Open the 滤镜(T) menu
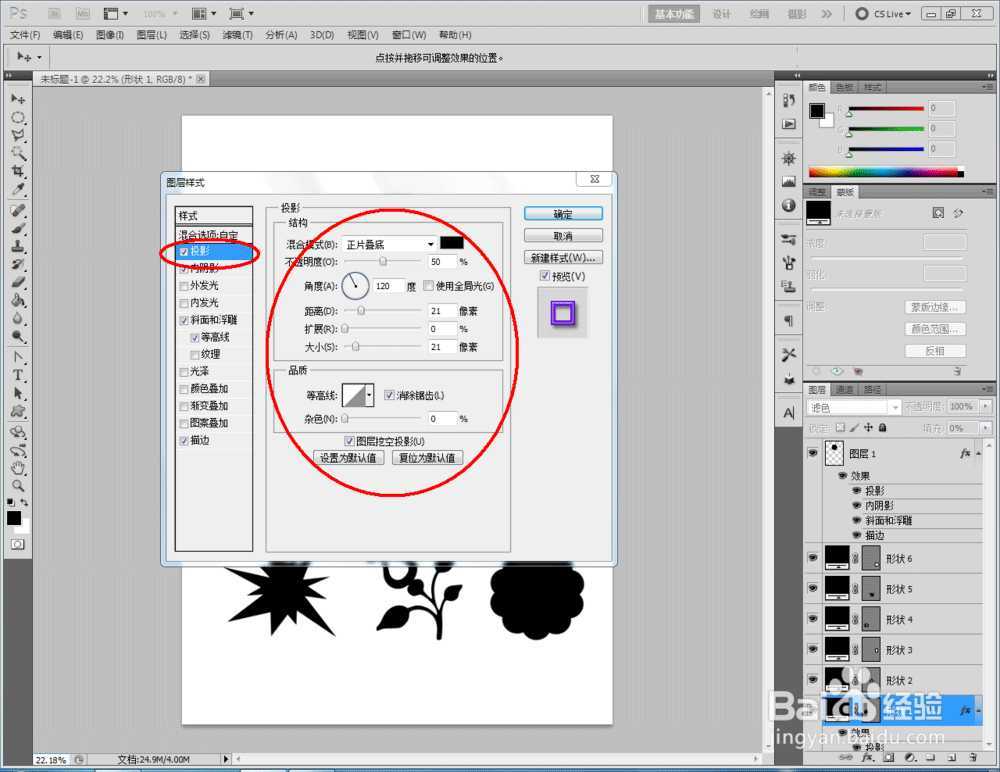 point(237,35)
